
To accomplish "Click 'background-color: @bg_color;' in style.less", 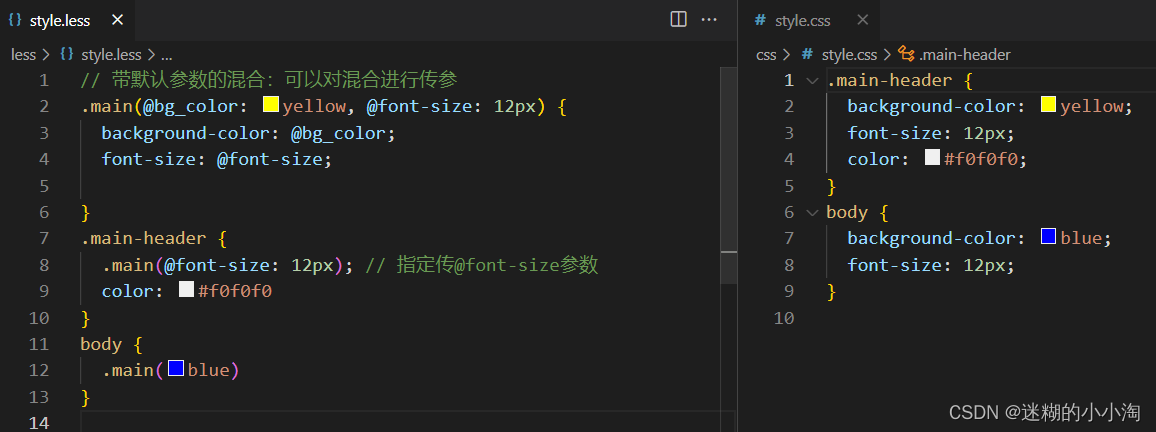I will click(x=248, y=133).
